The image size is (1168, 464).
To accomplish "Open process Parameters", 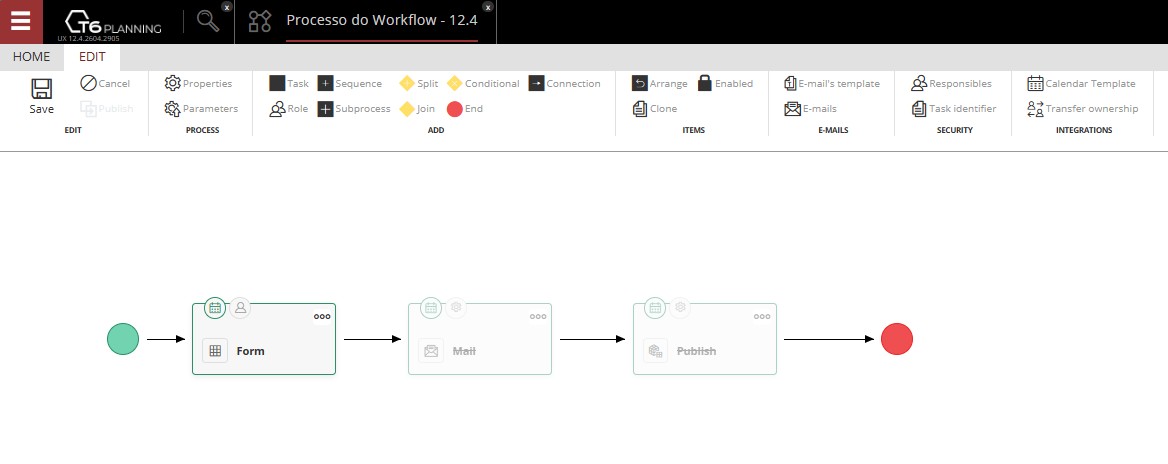I will tap(201, 109).
